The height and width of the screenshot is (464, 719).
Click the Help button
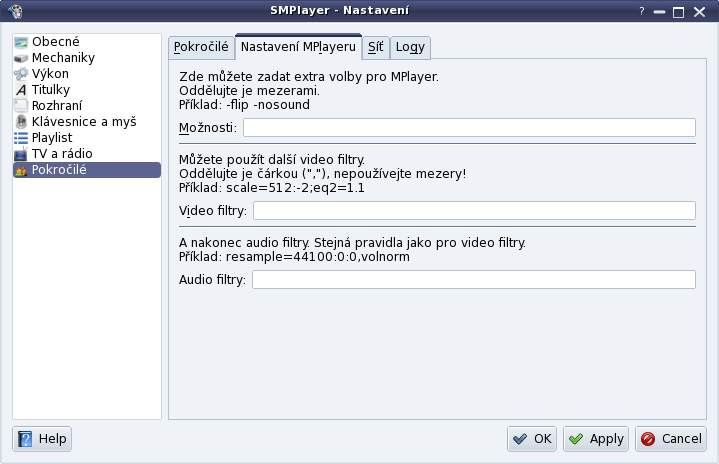42,439
